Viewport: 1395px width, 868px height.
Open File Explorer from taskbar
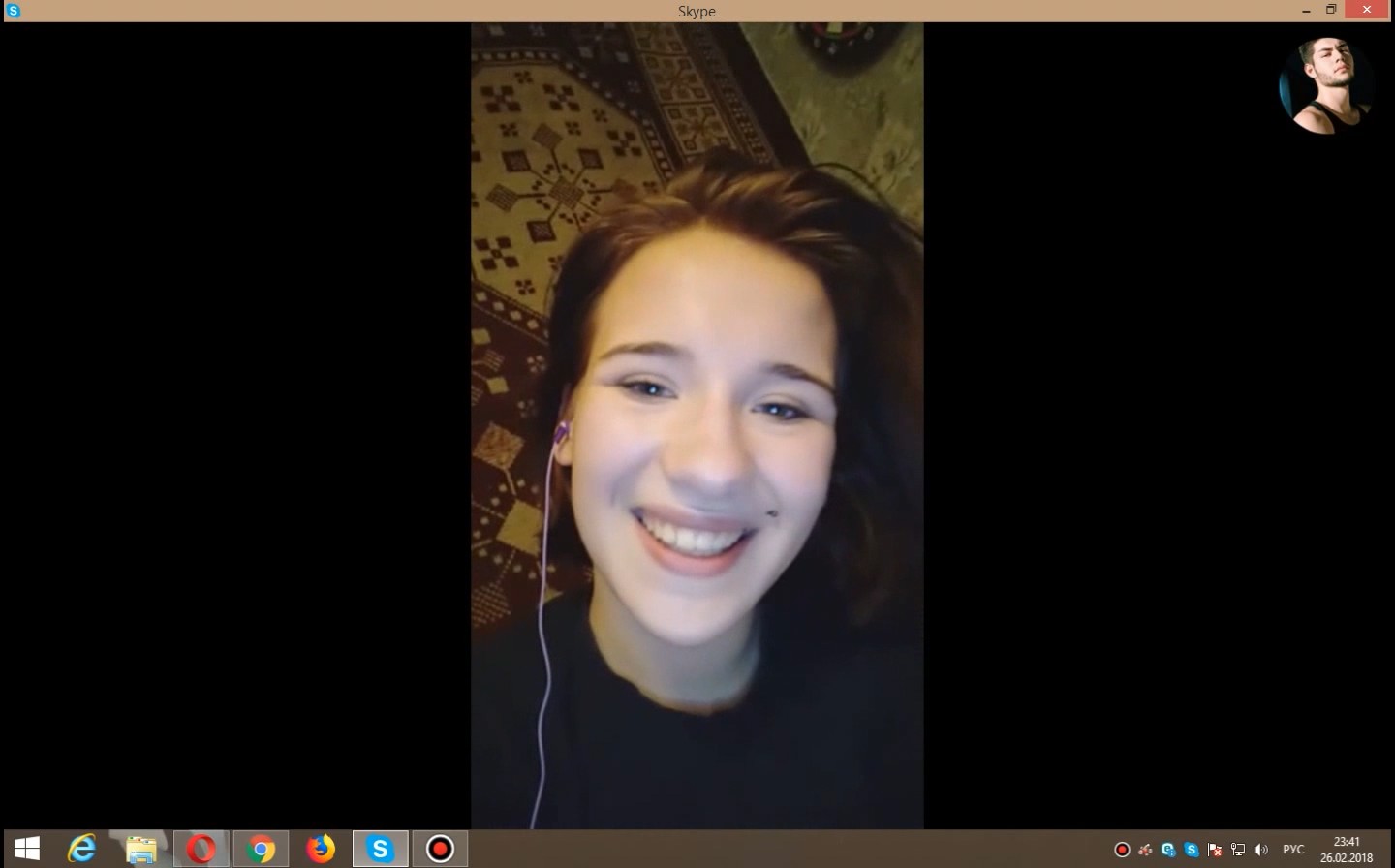pyautogui.click(x=141, y=850)
